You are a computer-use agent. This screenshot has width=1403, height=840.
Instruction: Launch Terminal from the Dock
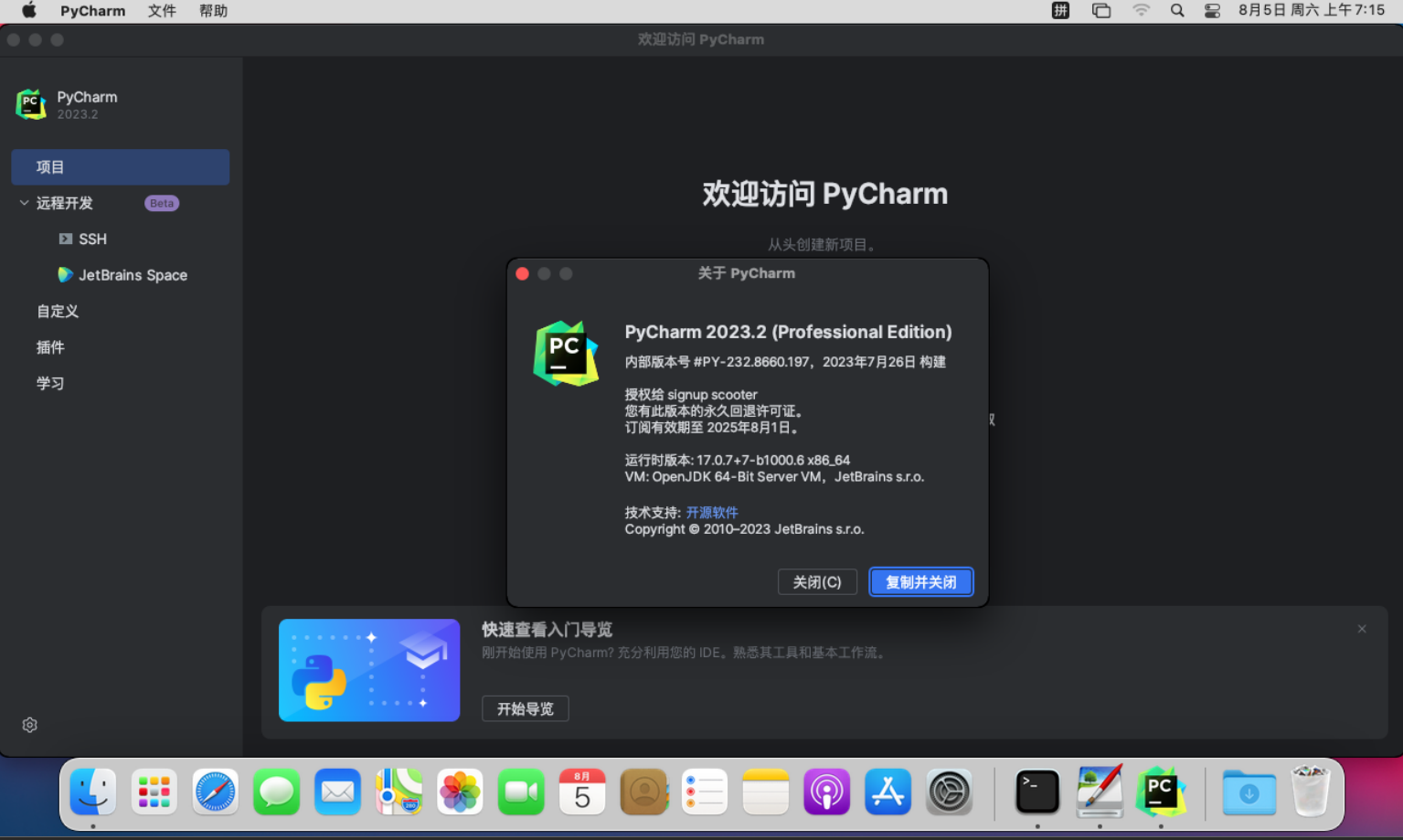pyautogui.click(x=1037, y=792)
